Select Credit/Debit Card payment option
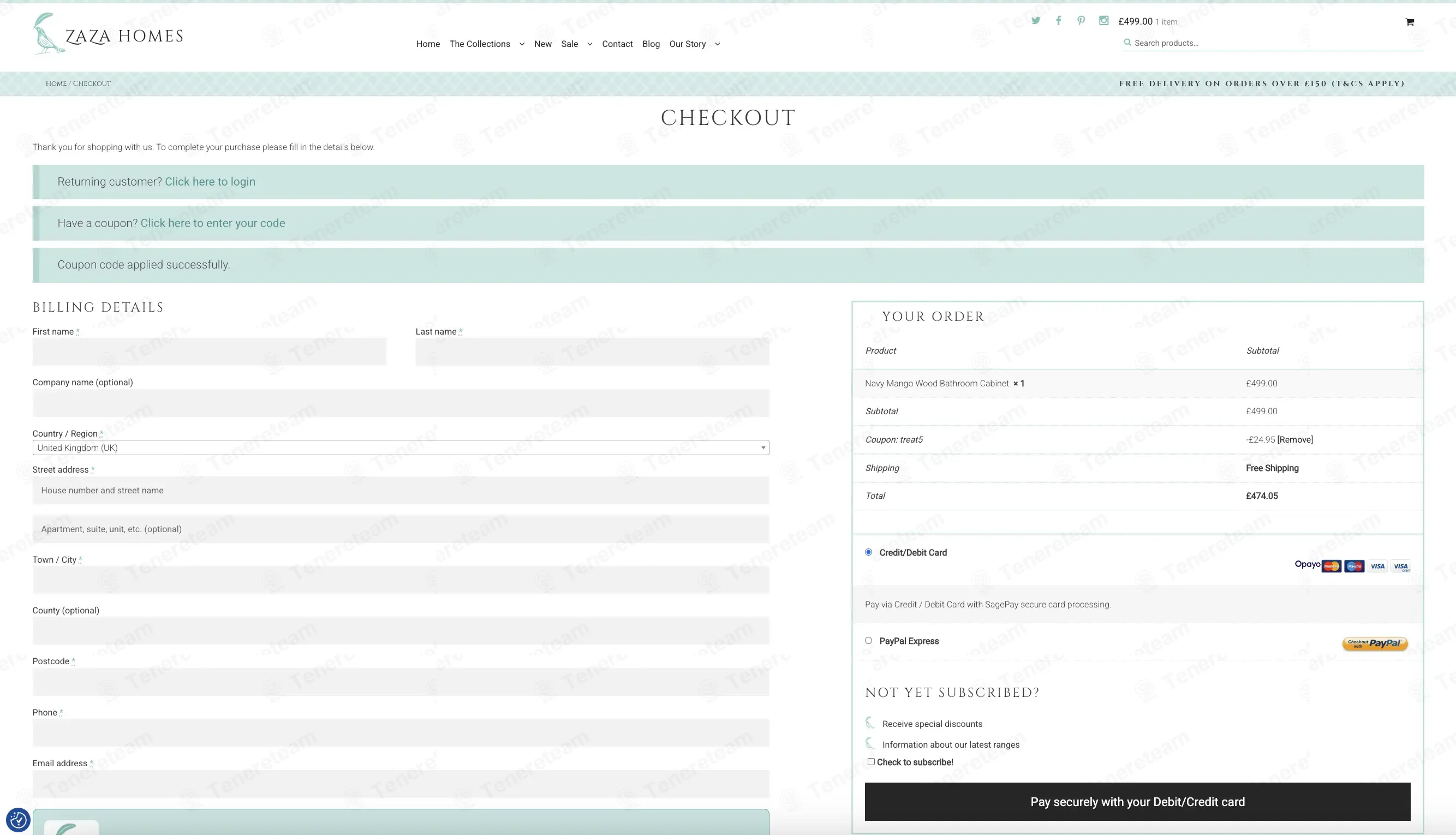The width and height of the screenshot is (1456, 835). tap(868, 552)
